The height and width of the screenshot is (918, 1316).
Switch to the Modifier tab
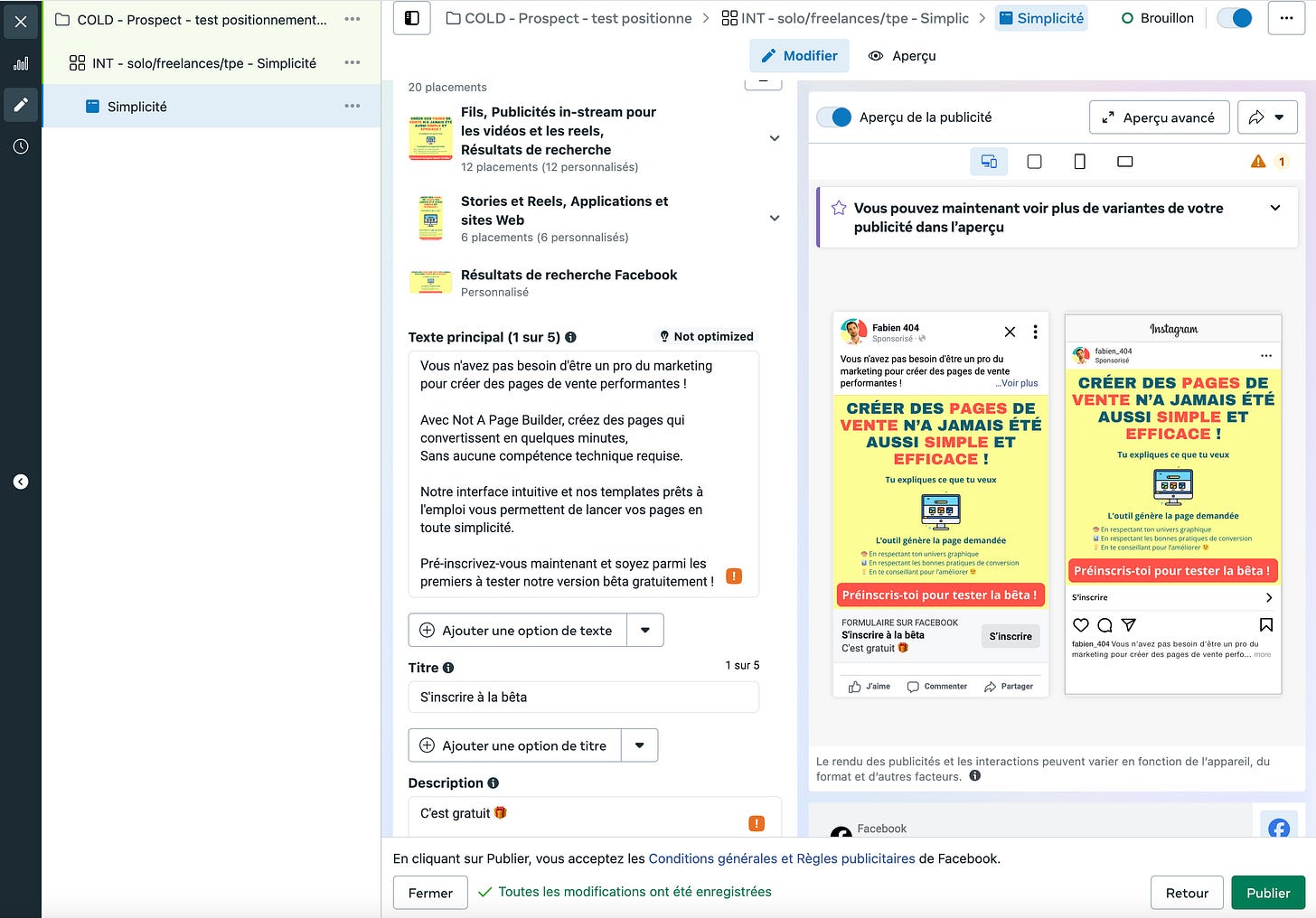click(799, 56)
